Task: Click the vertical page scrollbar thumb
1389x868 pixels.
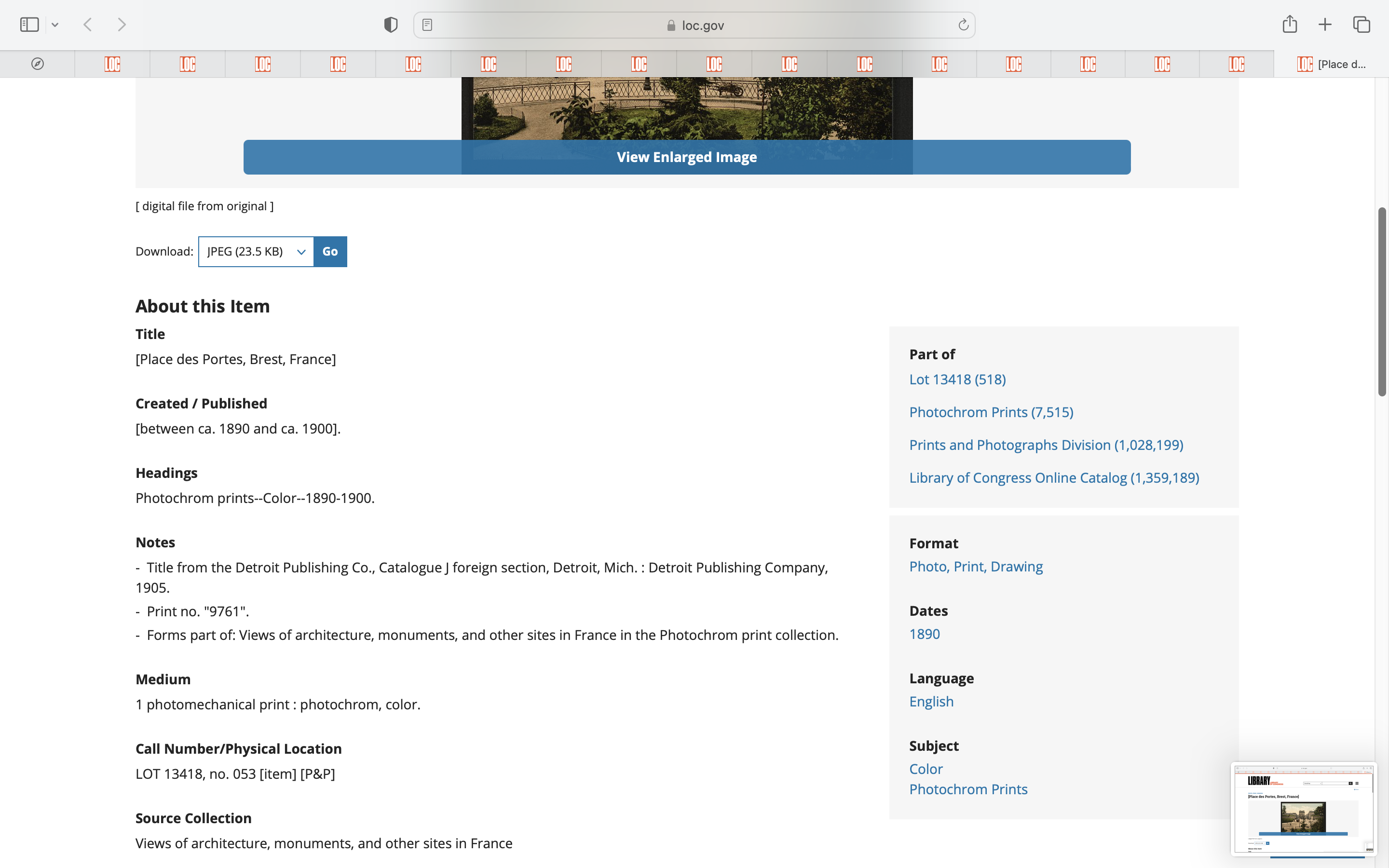Action: coord(1382,301)
